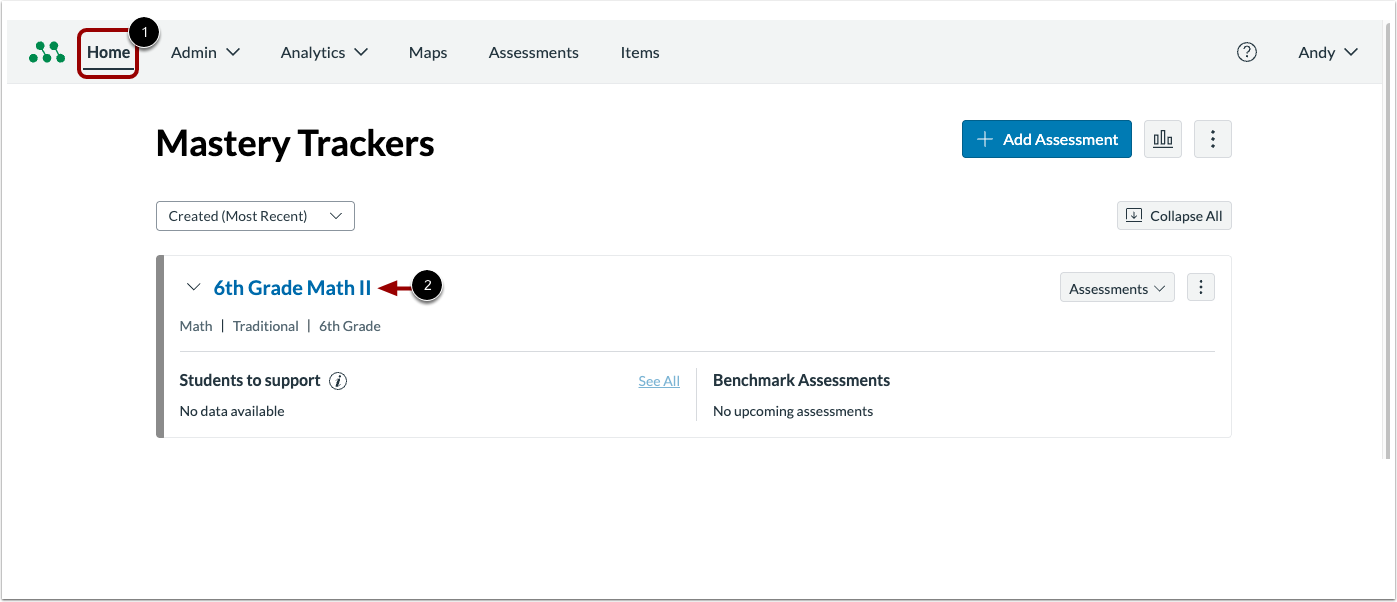Open the reports bar chart icon
Image resolution: width=1397 pixels, height=602 pixels.
click(x=1162, y=139)
